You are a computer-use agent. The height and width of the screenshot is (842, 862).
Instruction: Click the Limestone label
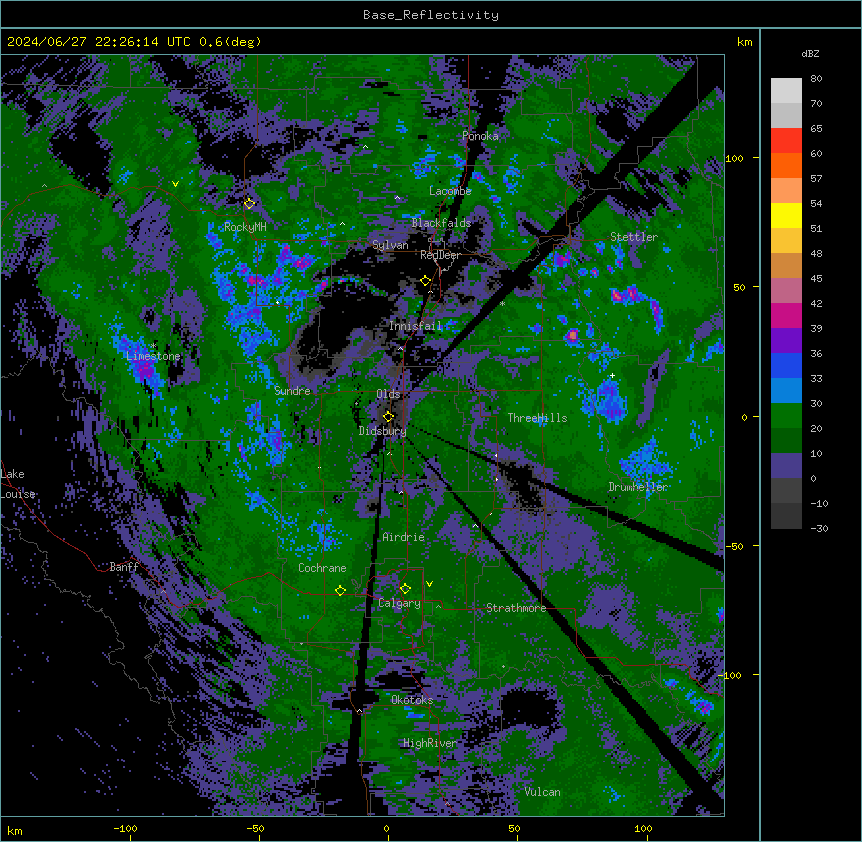(x=153, y=356)
